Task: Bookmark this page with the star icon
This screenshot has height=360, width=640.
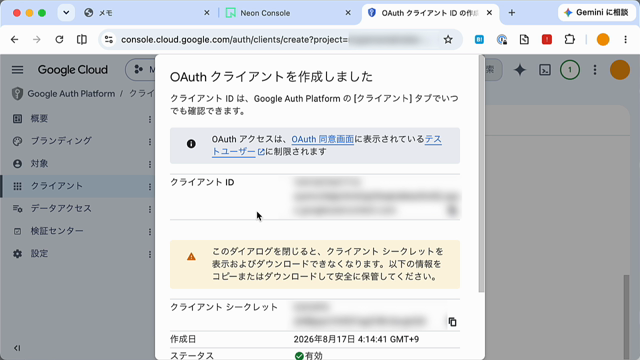Action: coord(448,40)
